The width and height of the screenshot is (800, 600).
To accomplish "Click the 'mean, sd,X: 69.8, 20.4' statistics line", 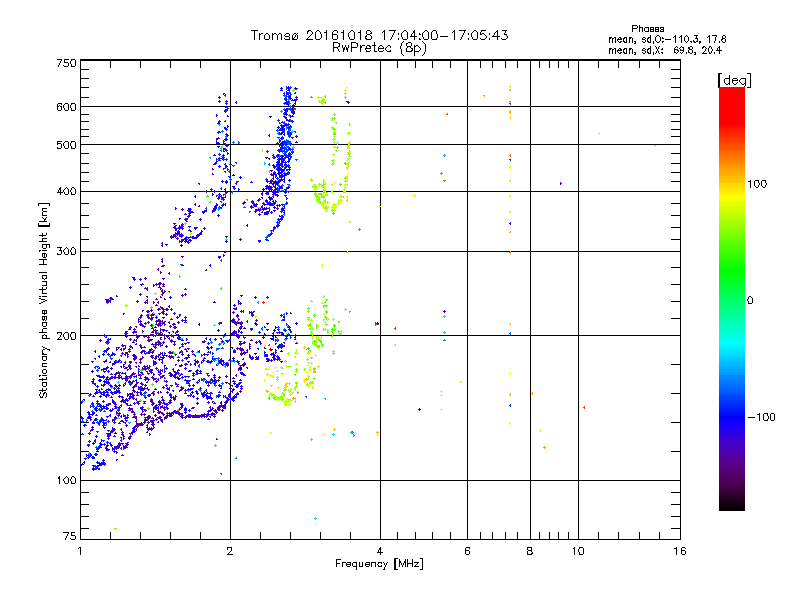I will pyautogui.click(x=665, y=50).
